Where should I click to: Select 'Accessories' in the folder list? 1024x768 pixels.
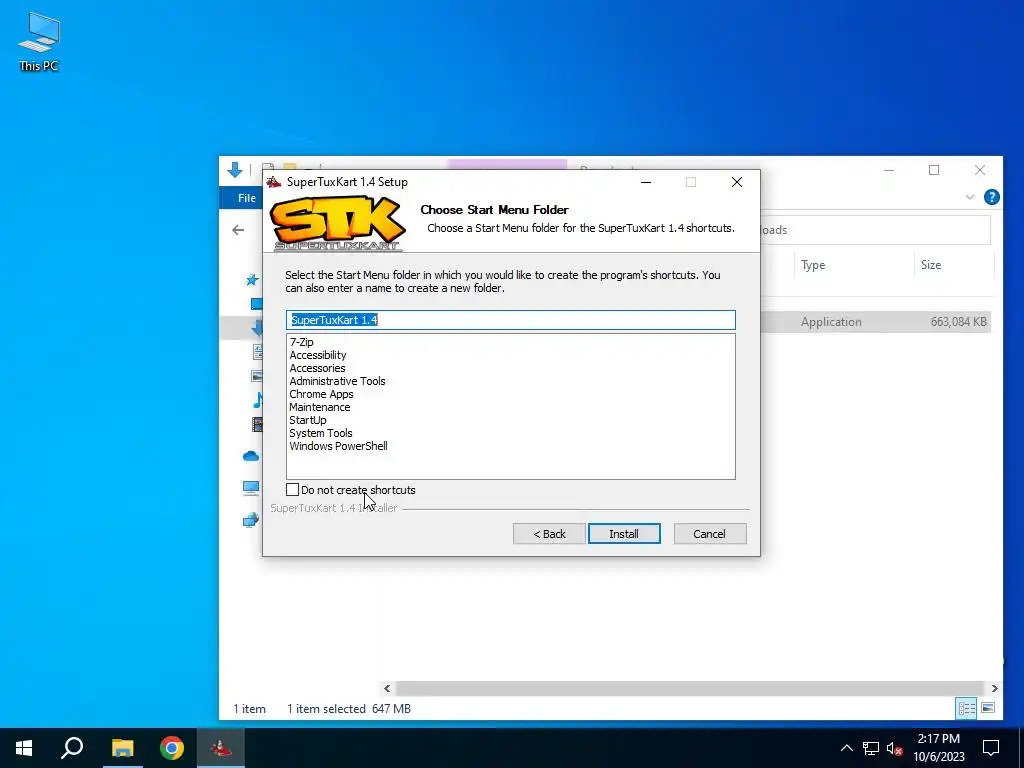point(317,368)
